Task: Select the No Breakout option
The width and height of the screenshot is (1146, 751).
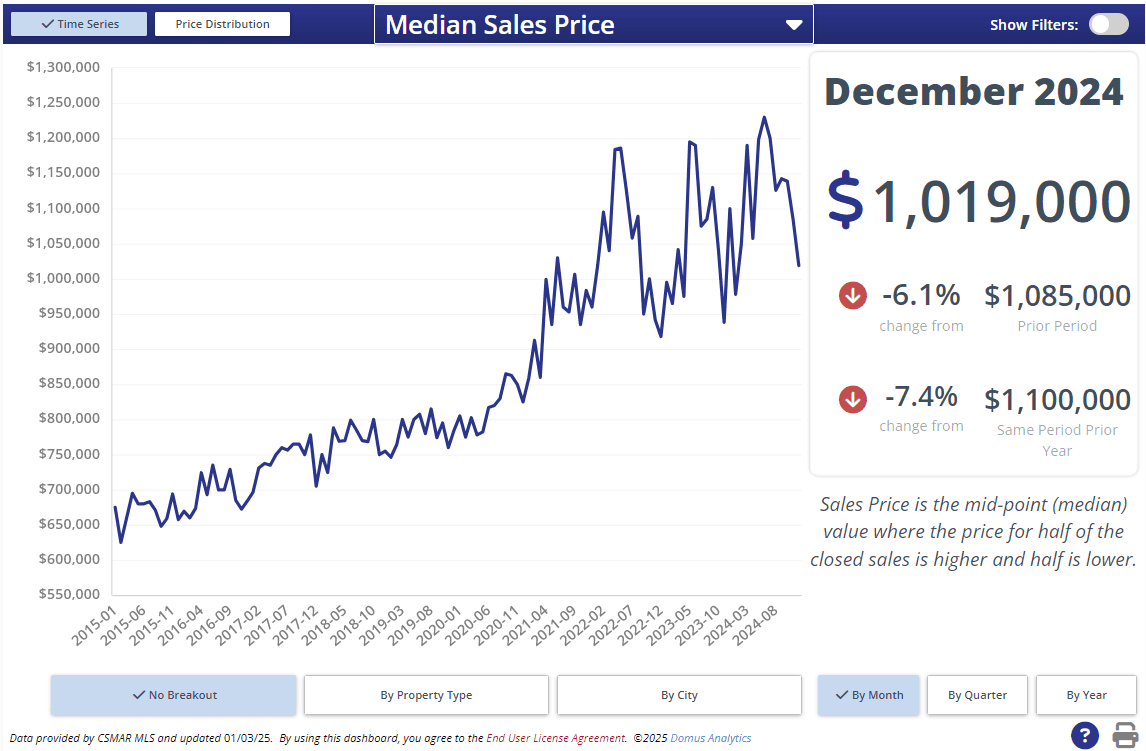Action: tap(174, 695)
